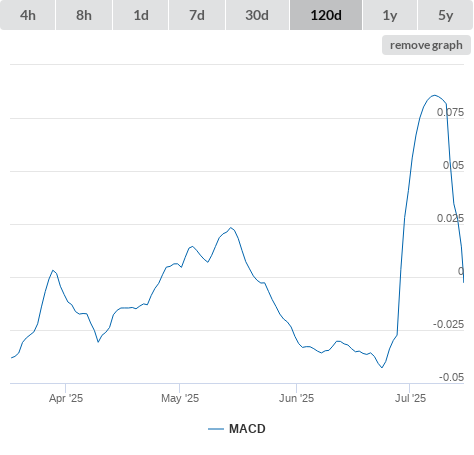The width and height of the screenshot is (474, 455).
Task: Click the 0.05 y-axis value label
Action: coord(453,165)
